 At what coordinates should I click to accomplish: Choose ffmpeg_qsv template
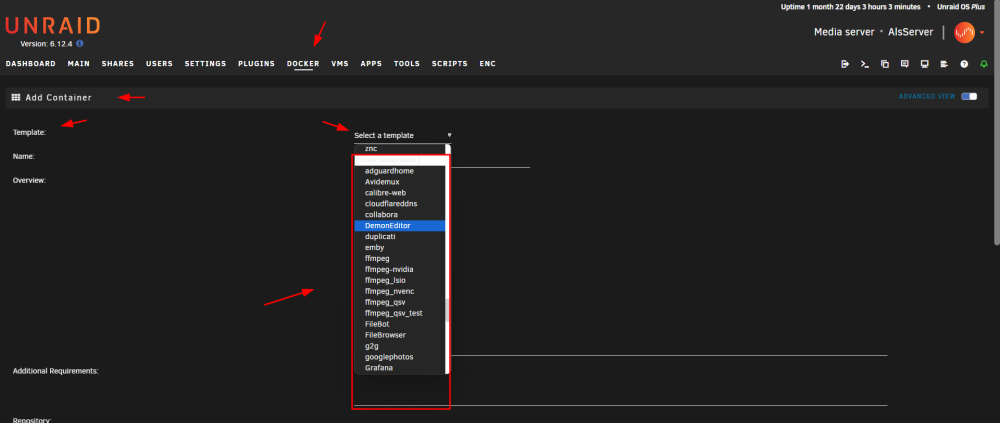pyautogui.click(x=400, y=302)
